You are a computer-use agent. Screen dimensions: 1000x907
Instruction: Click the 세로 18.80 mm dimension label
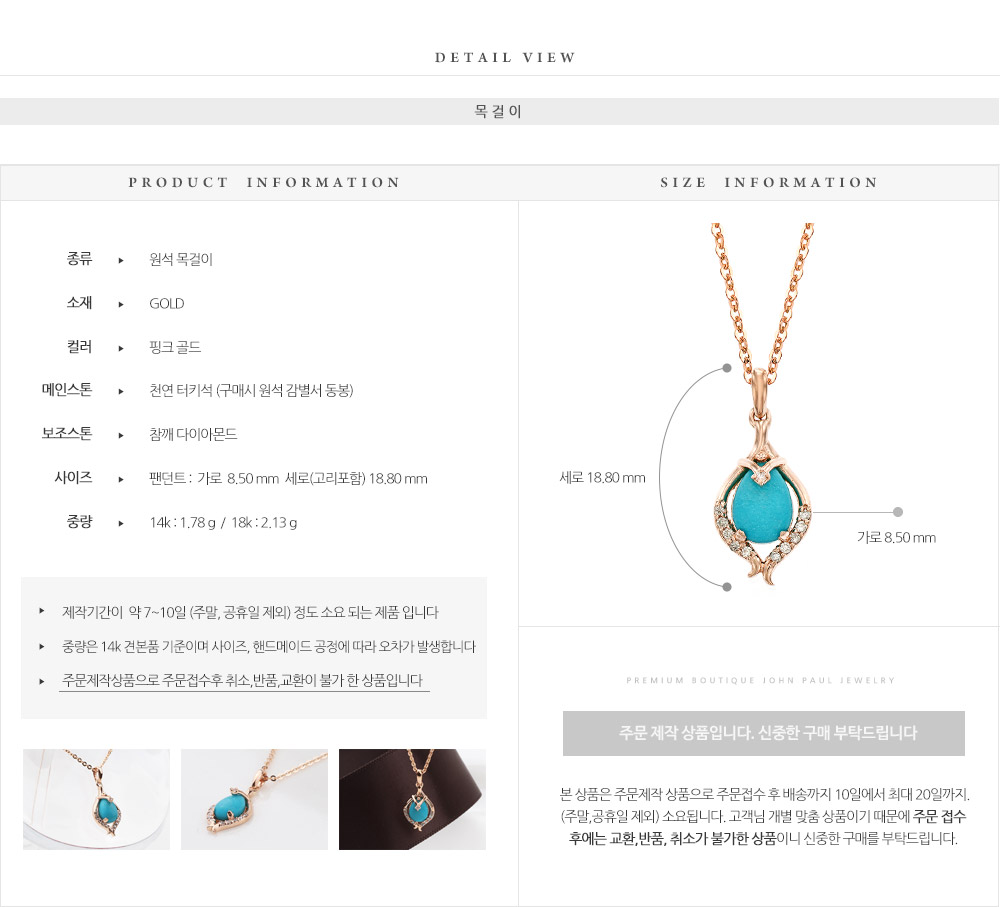coord(602,478)
